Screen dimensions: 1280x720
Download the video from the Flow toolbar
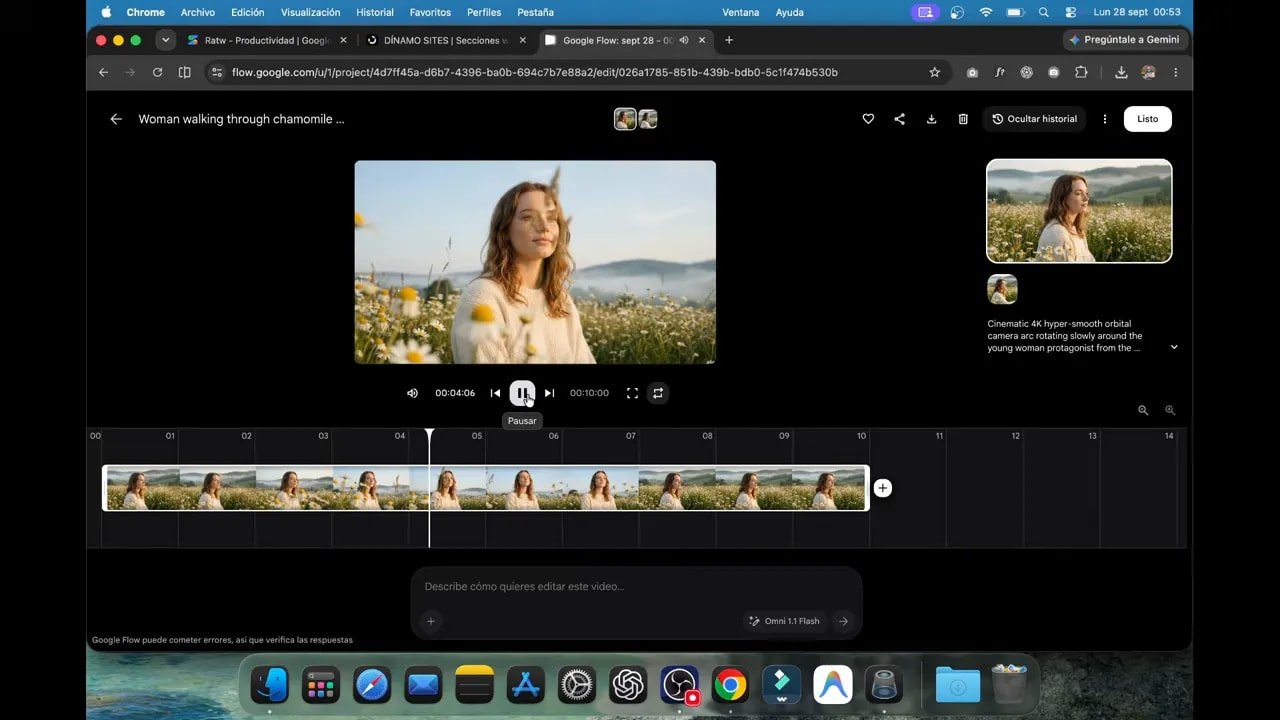[931, 119]
